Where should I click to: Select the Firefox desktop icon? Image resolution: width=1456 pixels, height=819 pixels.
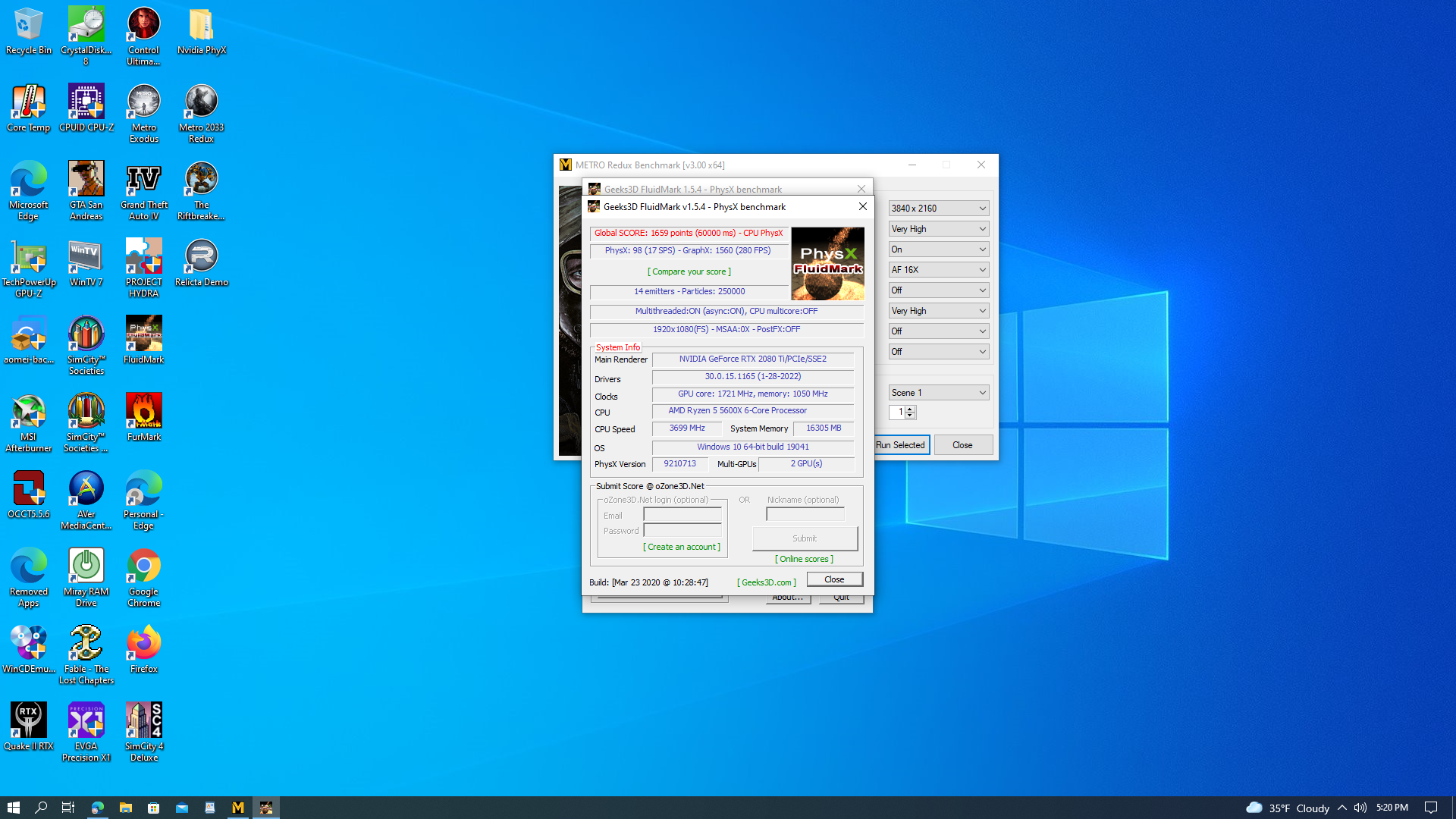click(144, 650)
